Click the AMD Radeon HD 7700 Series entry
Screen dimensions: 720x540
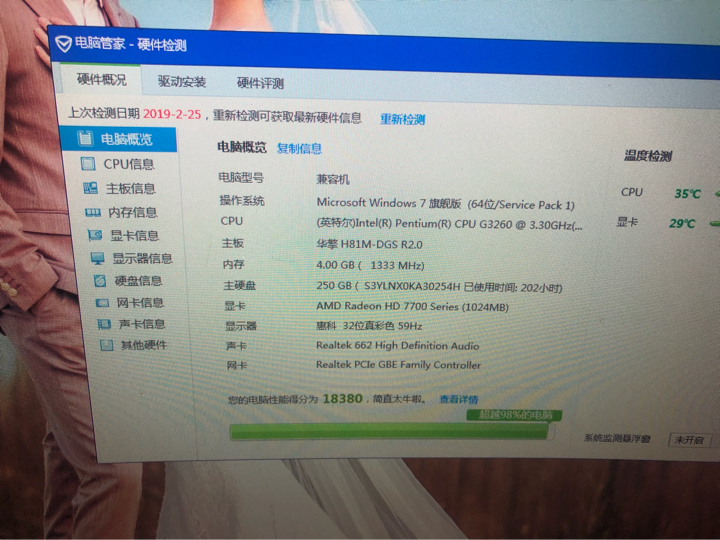click(412, 306)
